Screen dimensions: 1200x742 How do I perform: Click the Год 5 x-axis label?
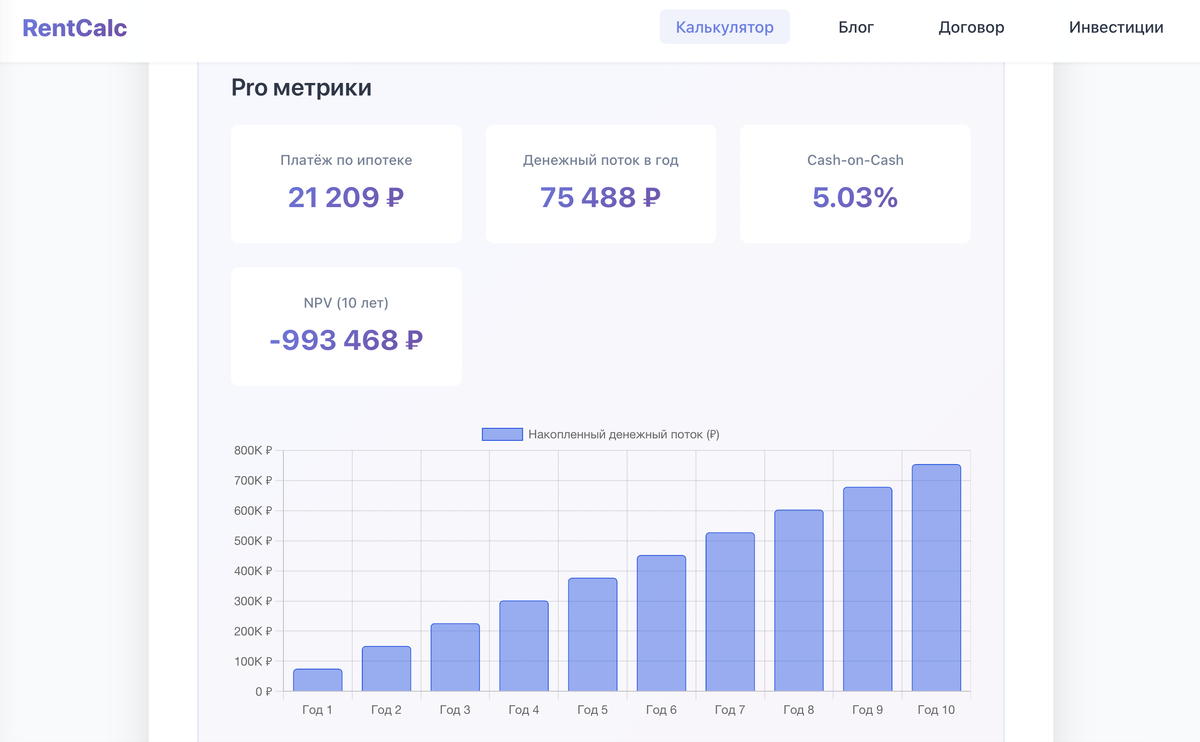tap(593, 710)
